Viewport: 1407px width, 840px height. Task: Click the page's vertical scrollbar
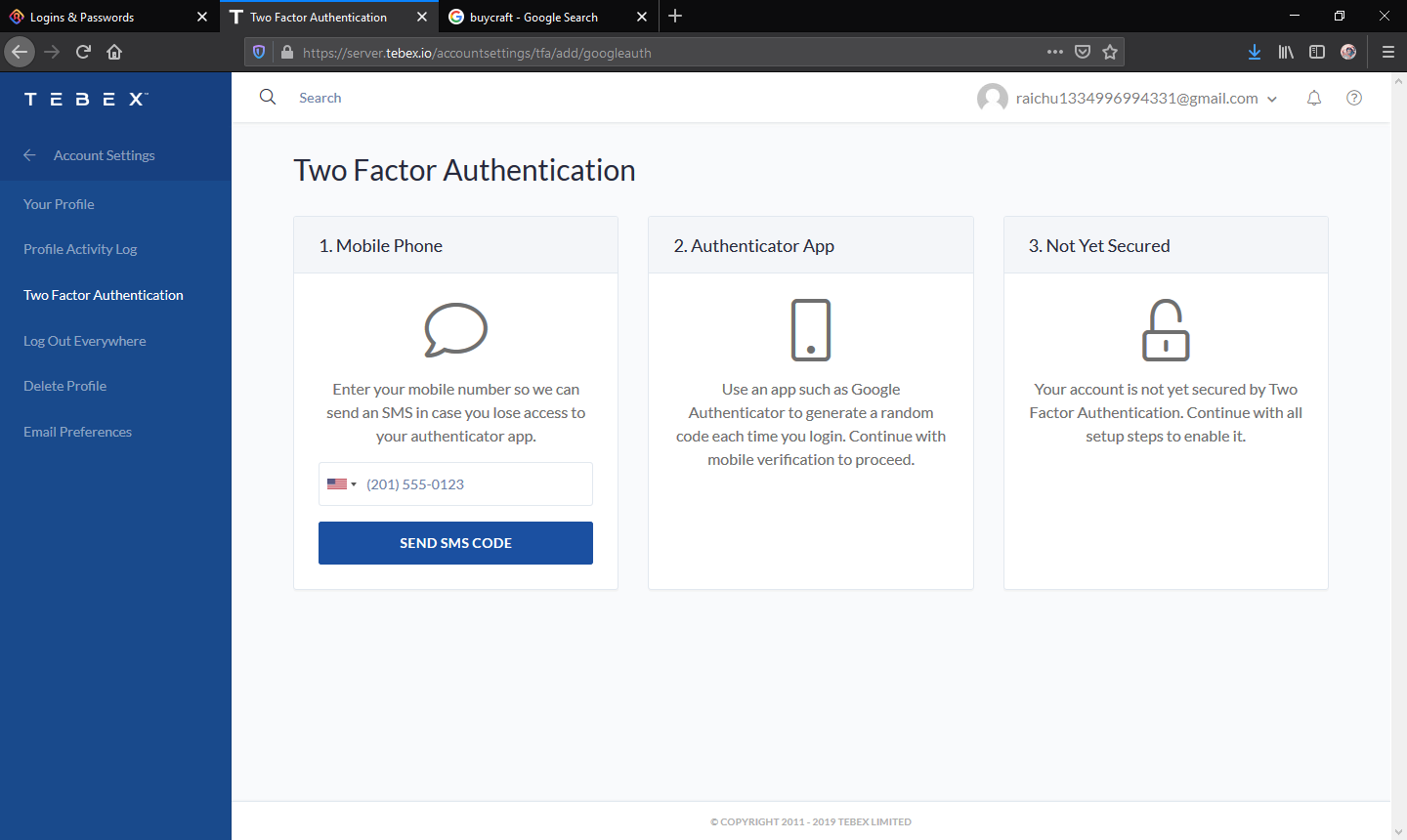tap(1398, 456)
